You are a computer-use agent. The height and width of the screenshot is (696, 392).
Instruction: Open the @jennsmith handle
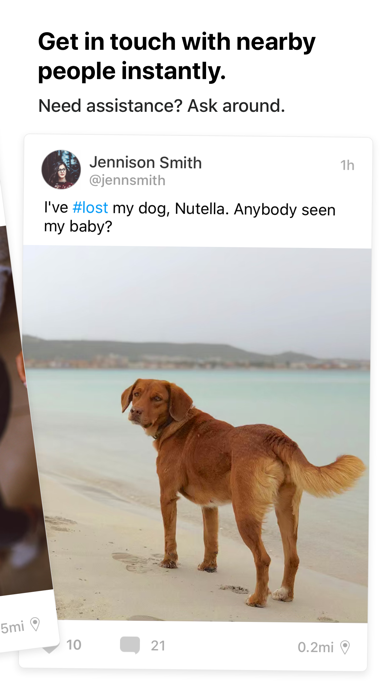(127, 181)
